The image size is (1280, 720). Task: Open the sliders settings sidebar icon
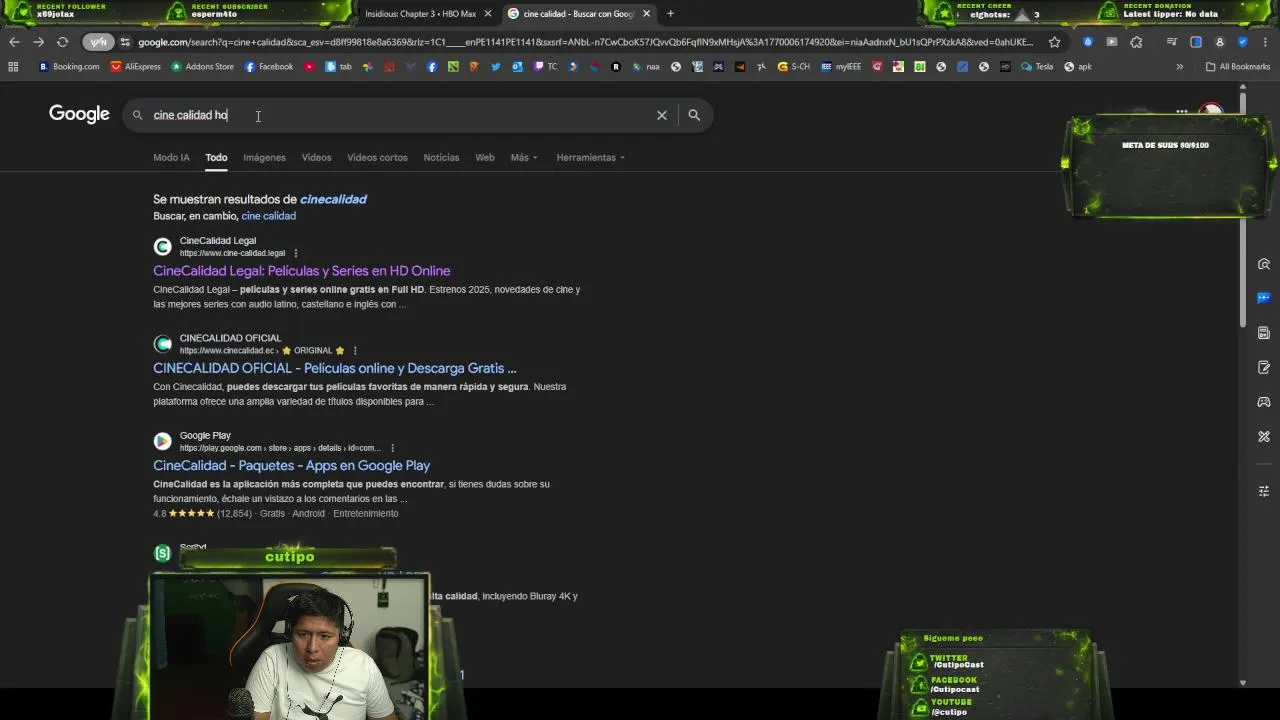[1264, 491]
